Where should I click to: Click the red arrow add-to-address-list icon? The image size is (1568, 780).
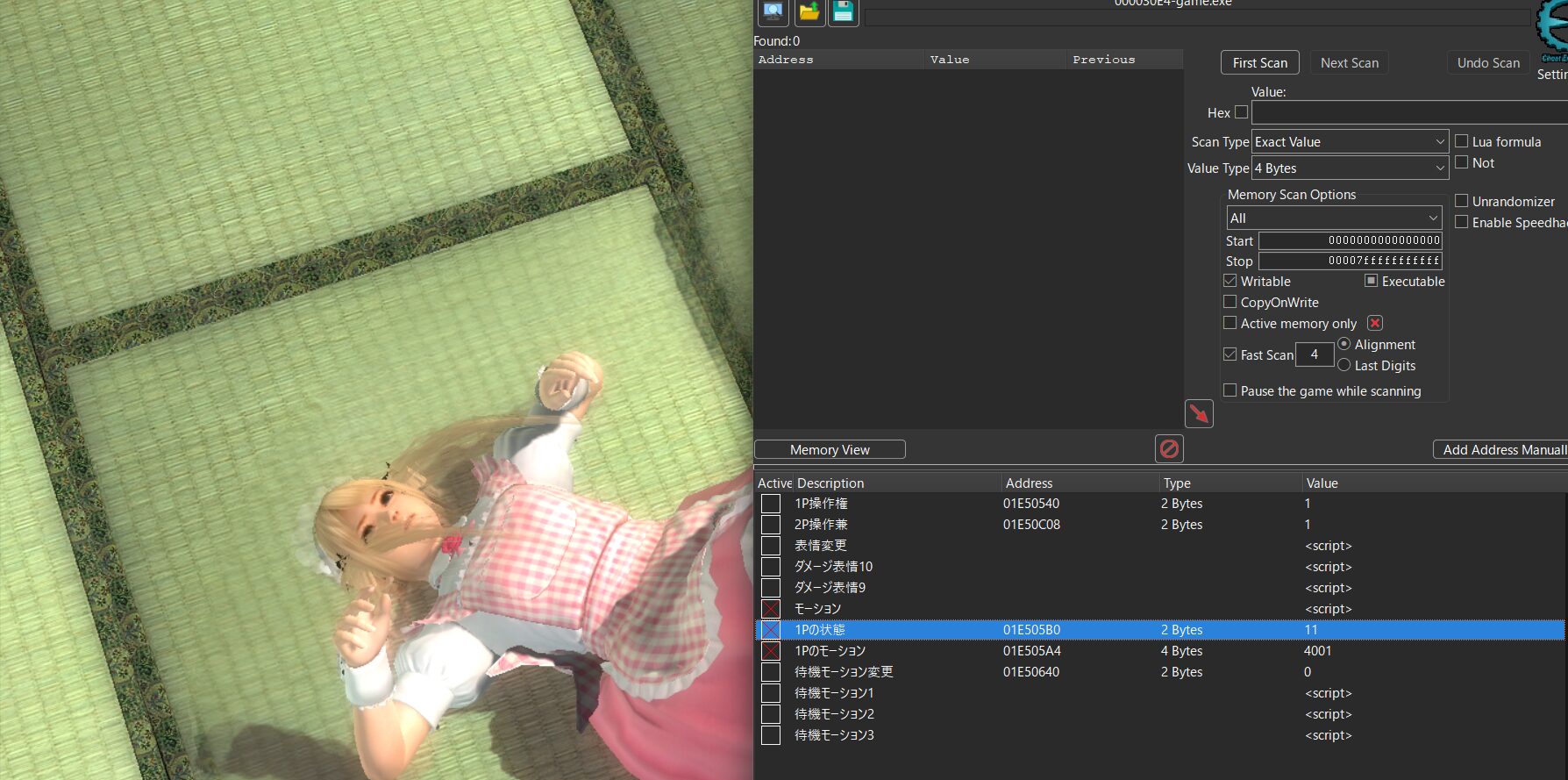tap(1198, 413)
